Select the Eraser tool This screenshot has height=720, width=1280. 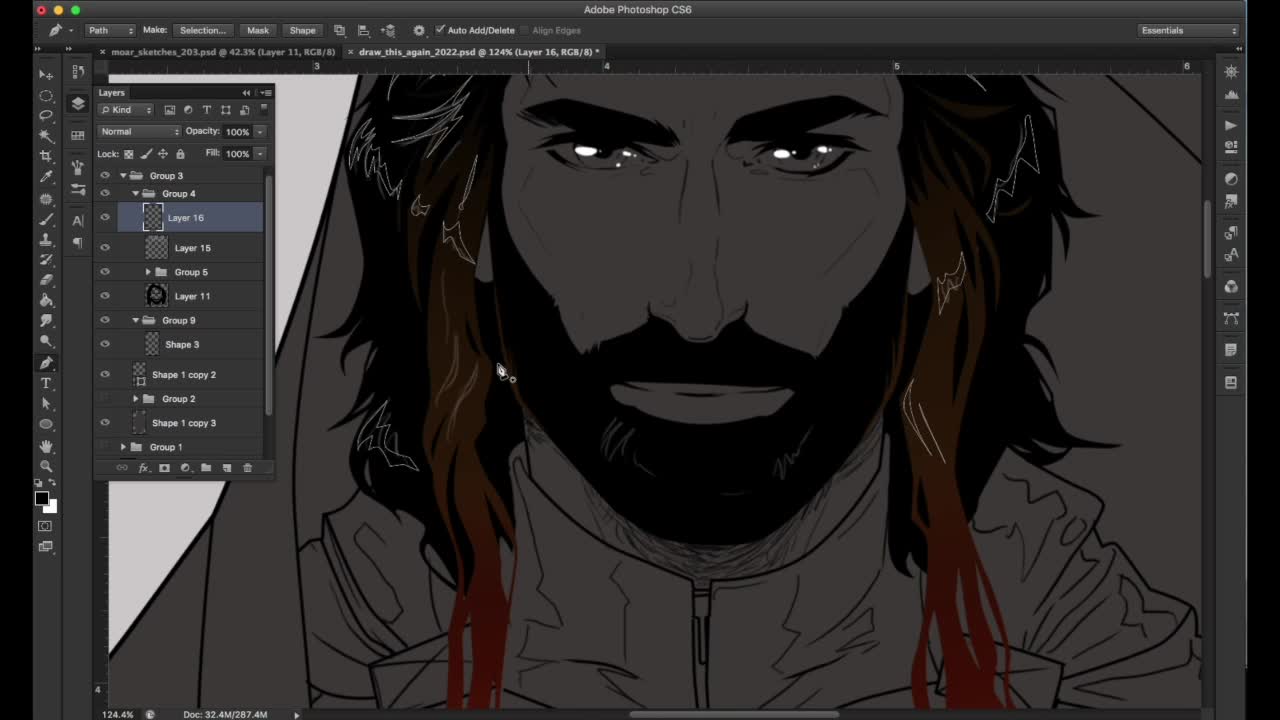(x=46, y=280)
